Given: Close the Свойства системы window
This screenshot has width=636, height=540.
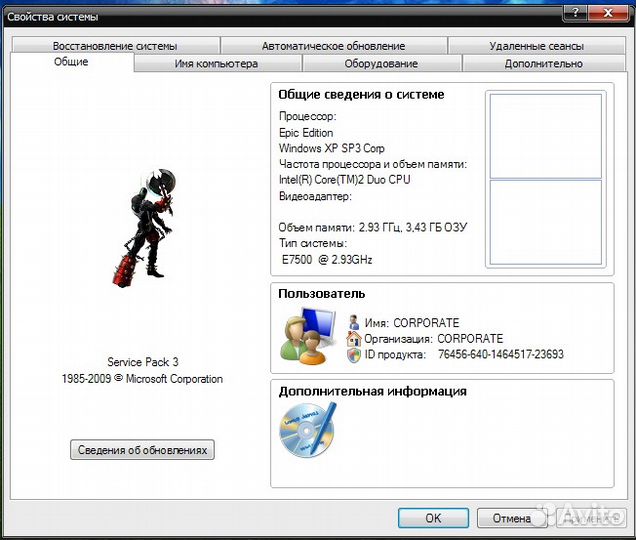Looking at the screenshot, I should 611,14.
